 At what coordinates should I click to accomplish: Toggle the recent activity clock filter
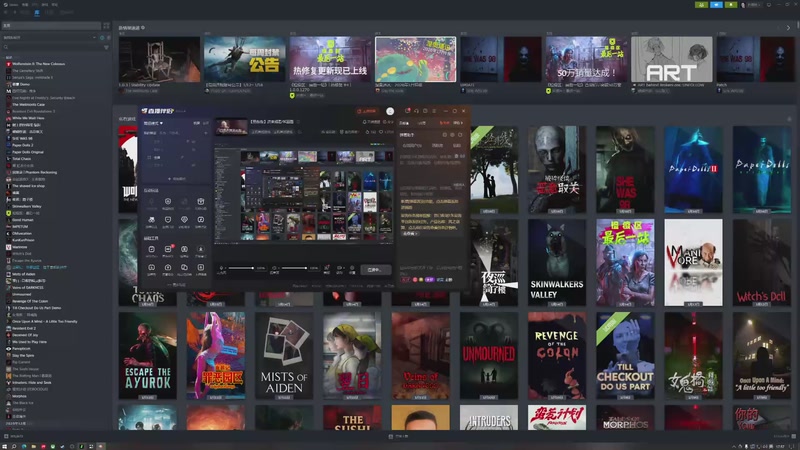tap(102, 38)
